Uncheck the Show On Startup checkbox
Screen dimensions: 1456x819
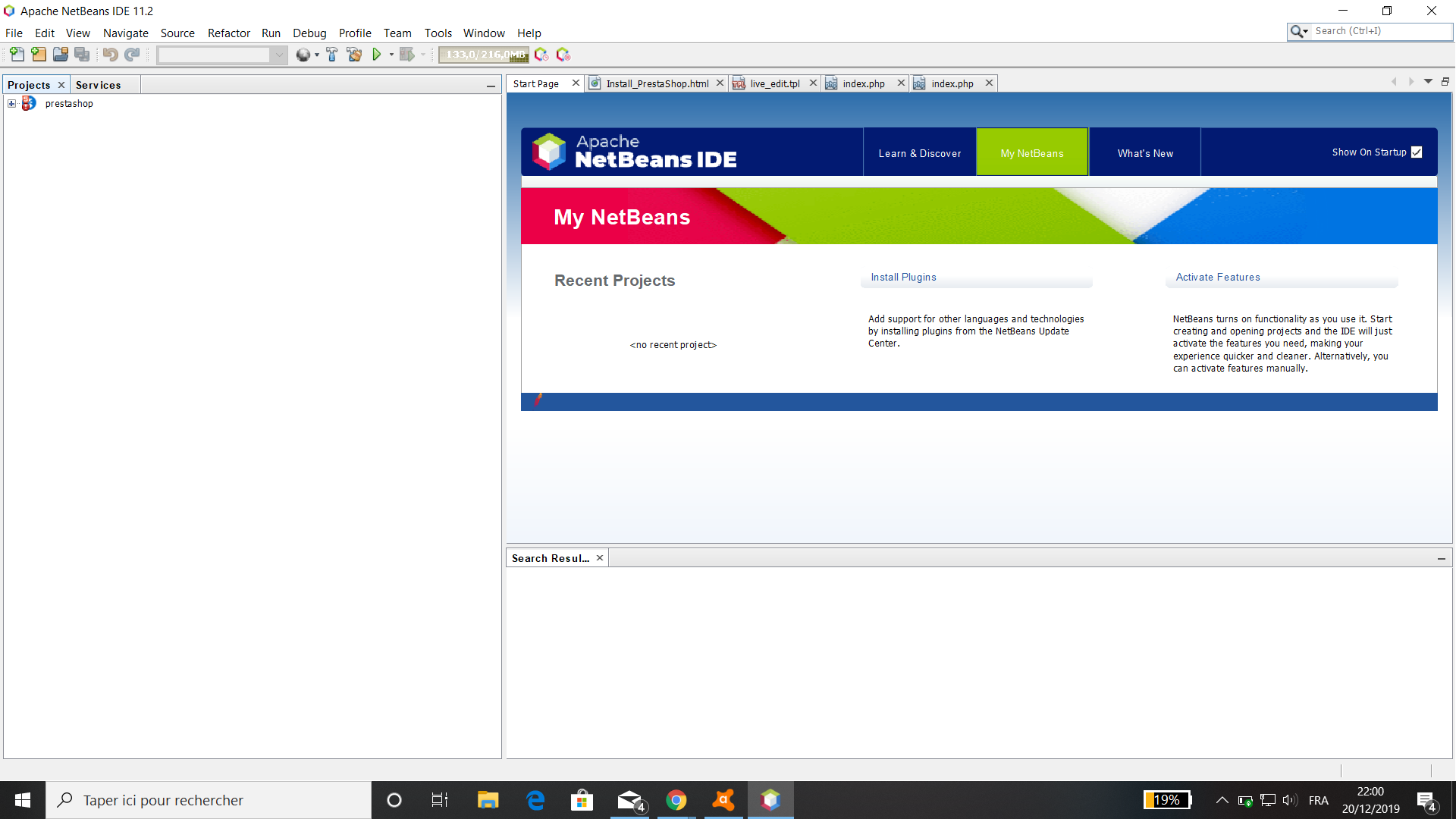tap(1416, 152)
